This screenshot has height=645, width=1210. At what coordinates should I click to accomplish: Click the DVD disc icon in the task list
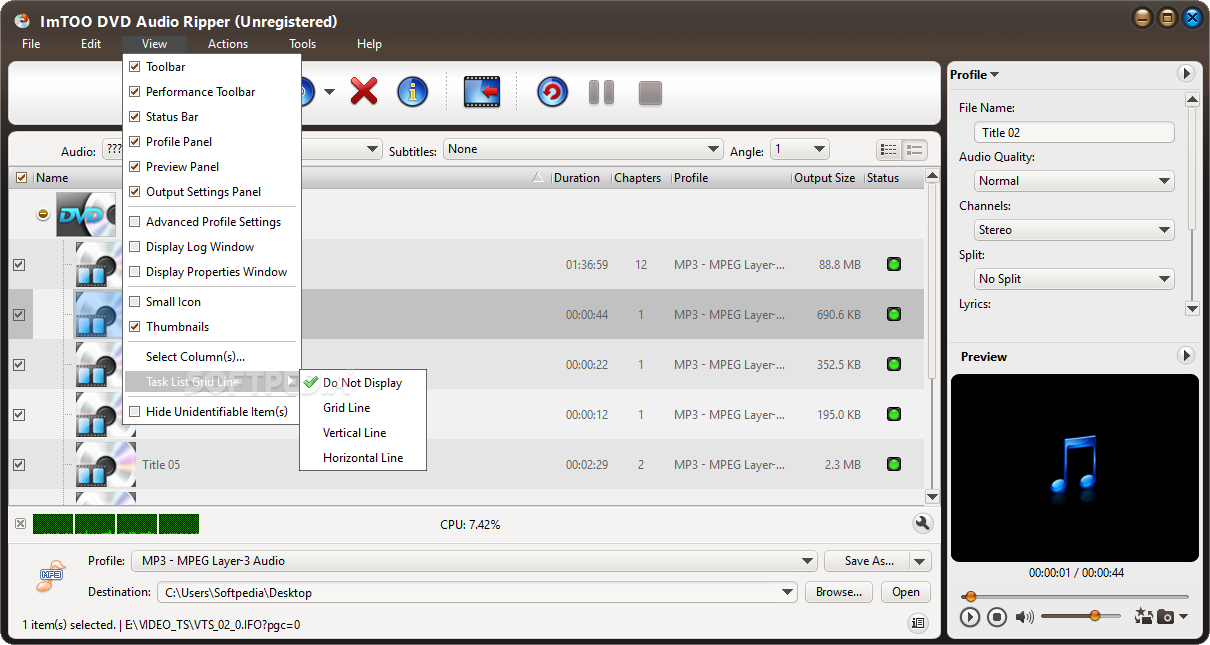(85, 215)
